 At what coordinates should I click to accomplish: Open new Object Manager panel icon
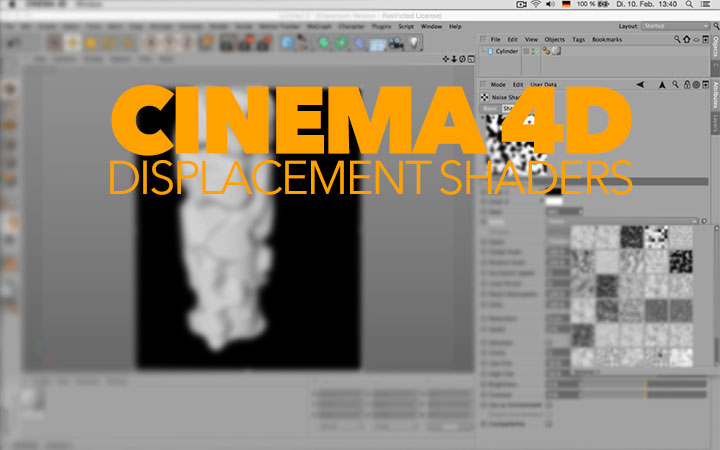pos(706,39)
